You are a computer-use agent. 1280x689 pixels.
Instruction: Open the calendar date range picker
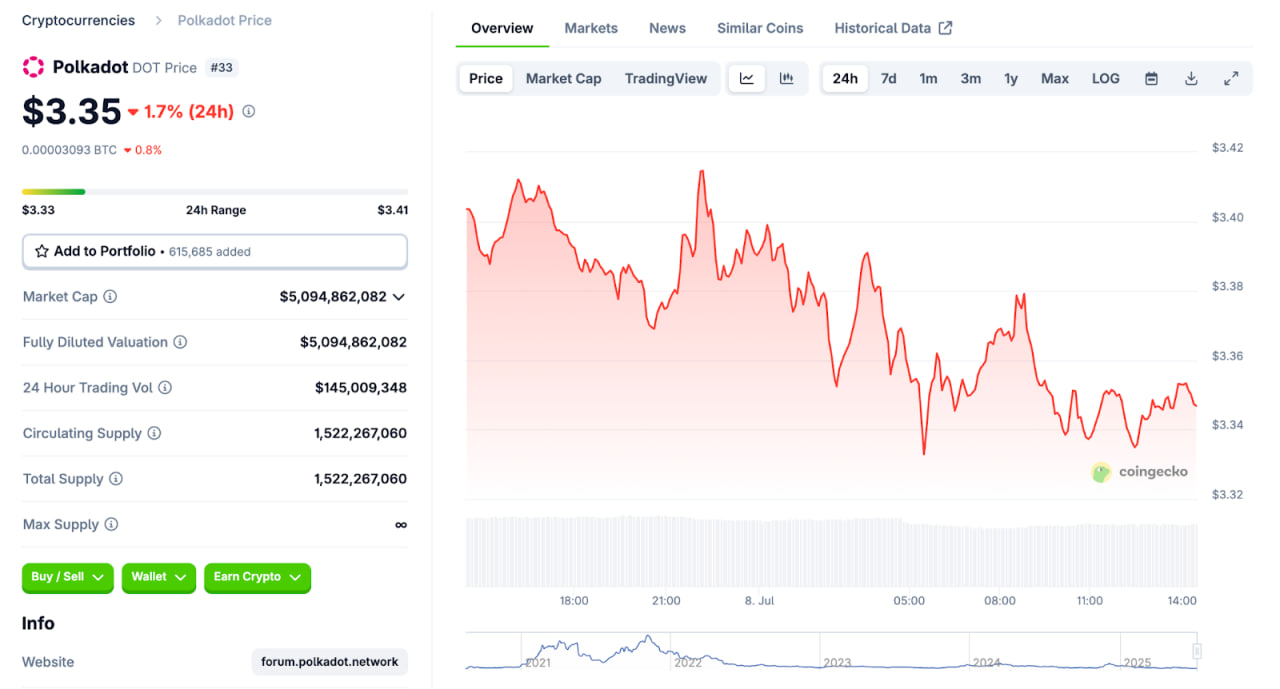click(x=1151, y=78)
